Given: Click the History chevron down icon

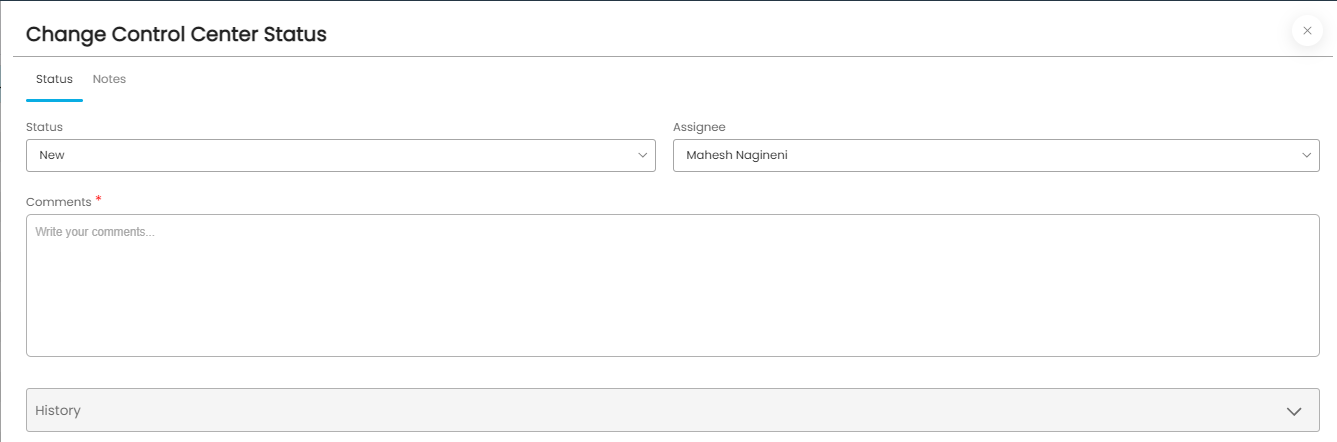Looking at the screenshot, I should 1294,411.
